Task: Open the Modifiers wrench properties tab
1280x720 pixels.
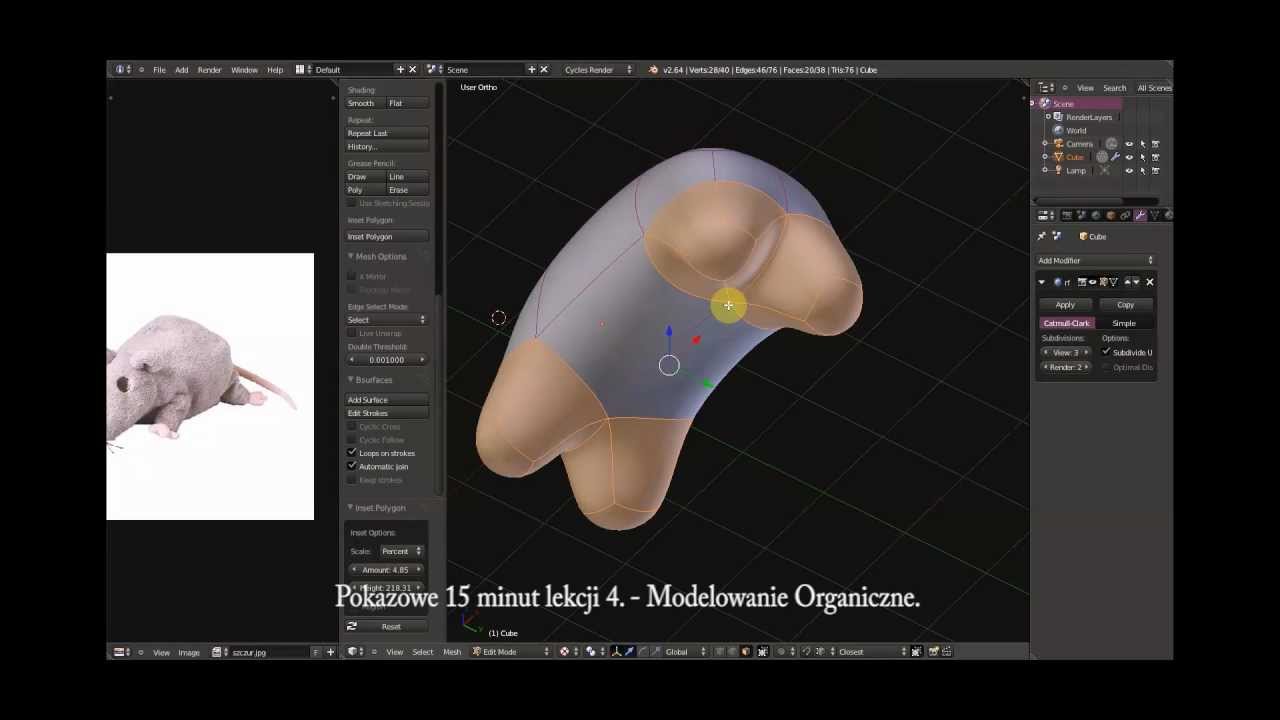Action: tap(1139, 215)
